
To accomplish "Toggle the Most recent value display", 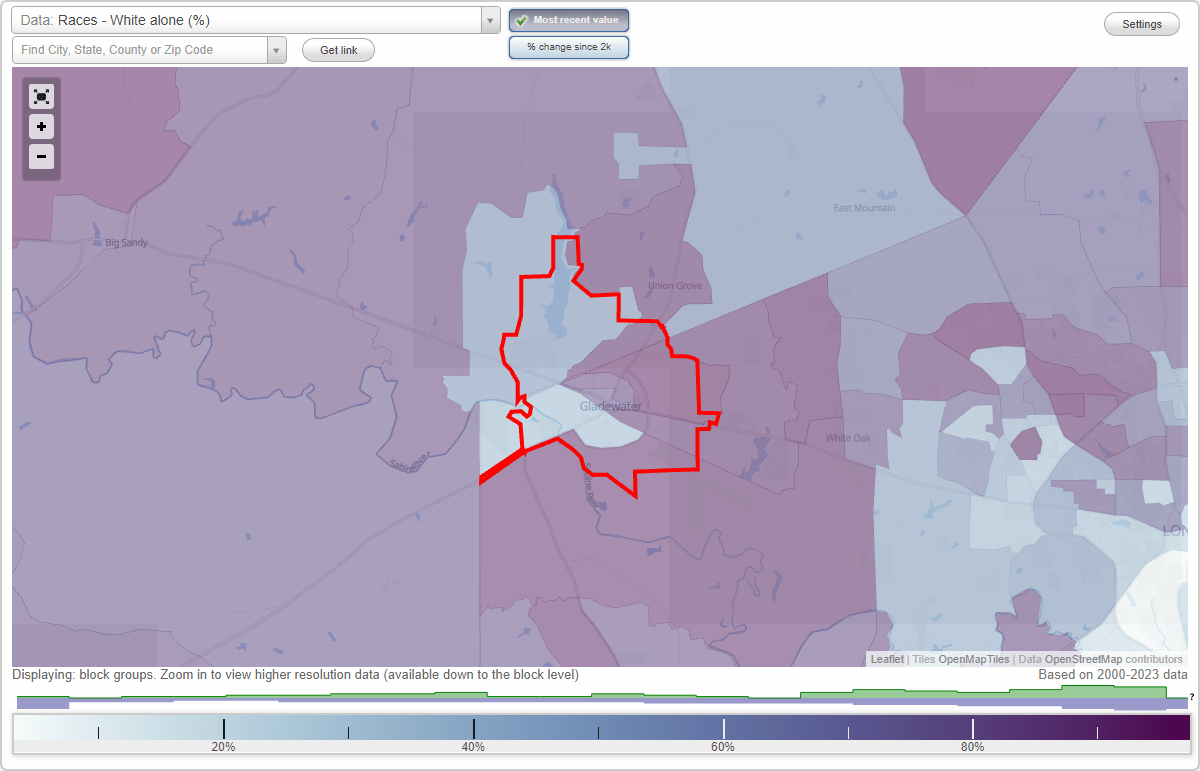I will [x=568, y=19].
